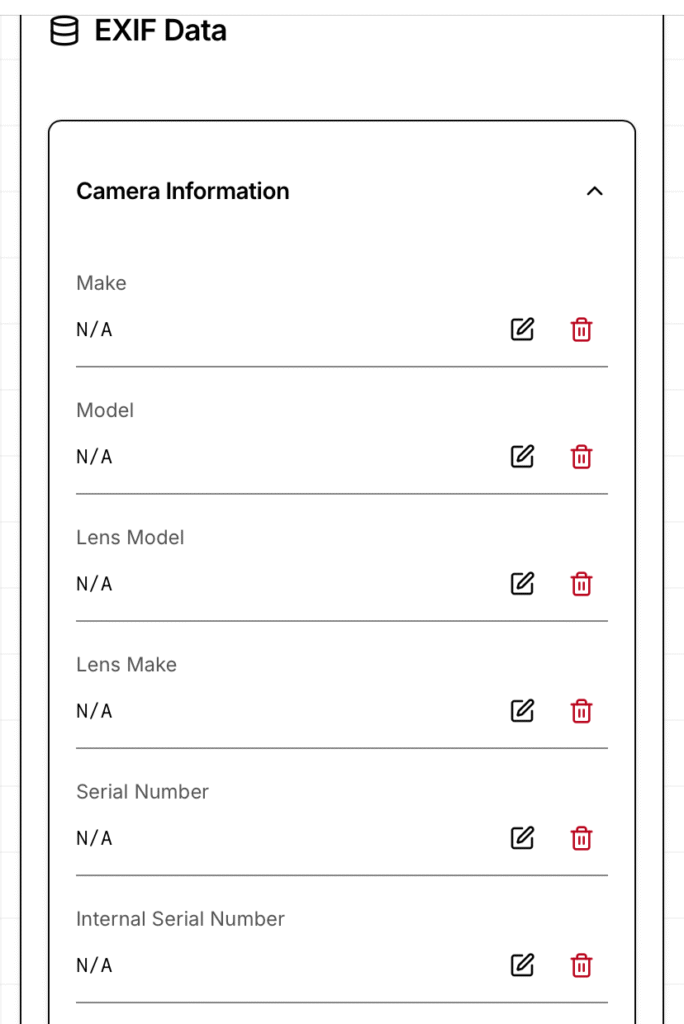This screenshot has width=684, height=1024.
Task: Delete the Serial Number entry
Action: tap(581, 837)
